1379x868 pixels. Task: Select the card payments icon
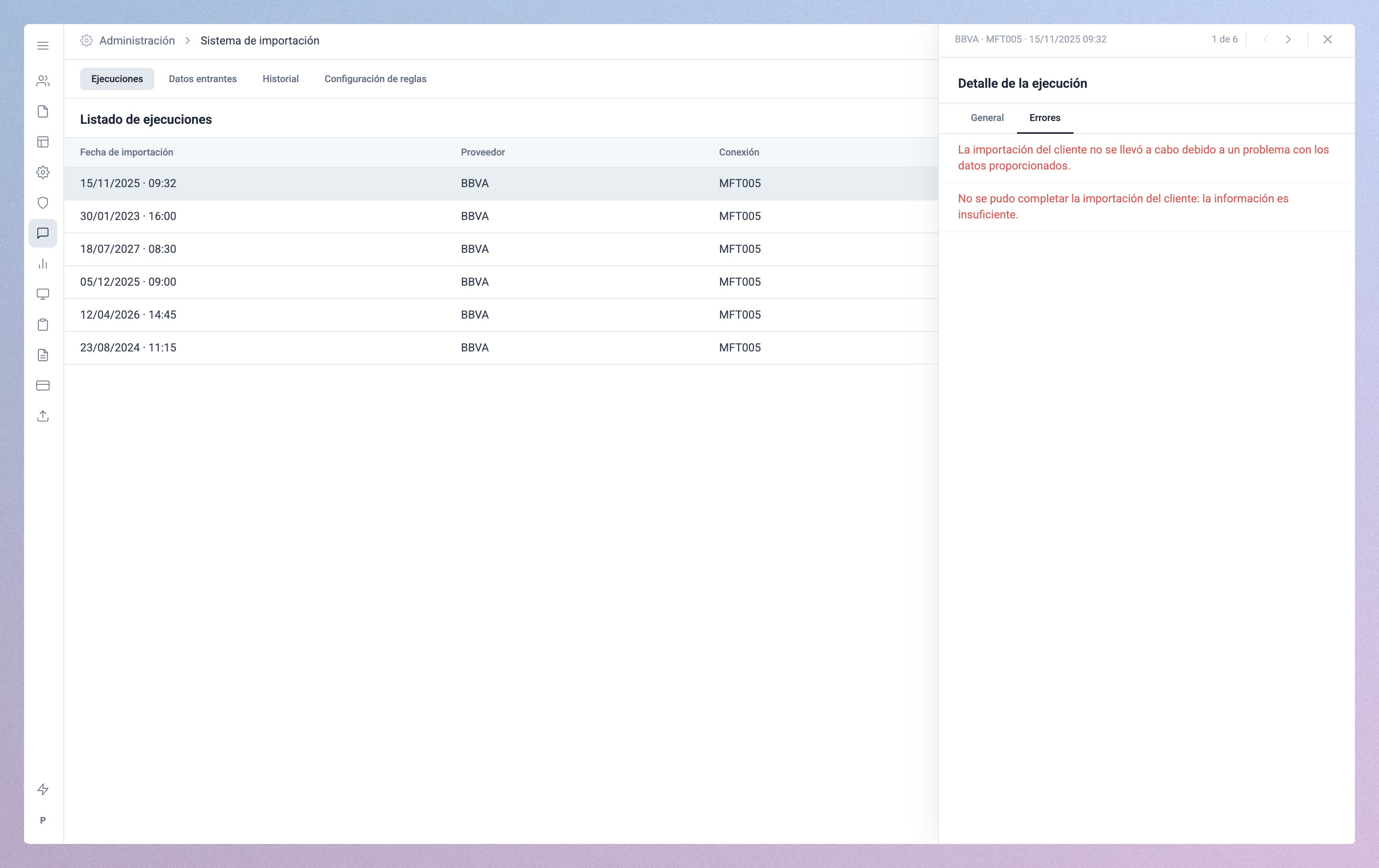pos(43,386)
